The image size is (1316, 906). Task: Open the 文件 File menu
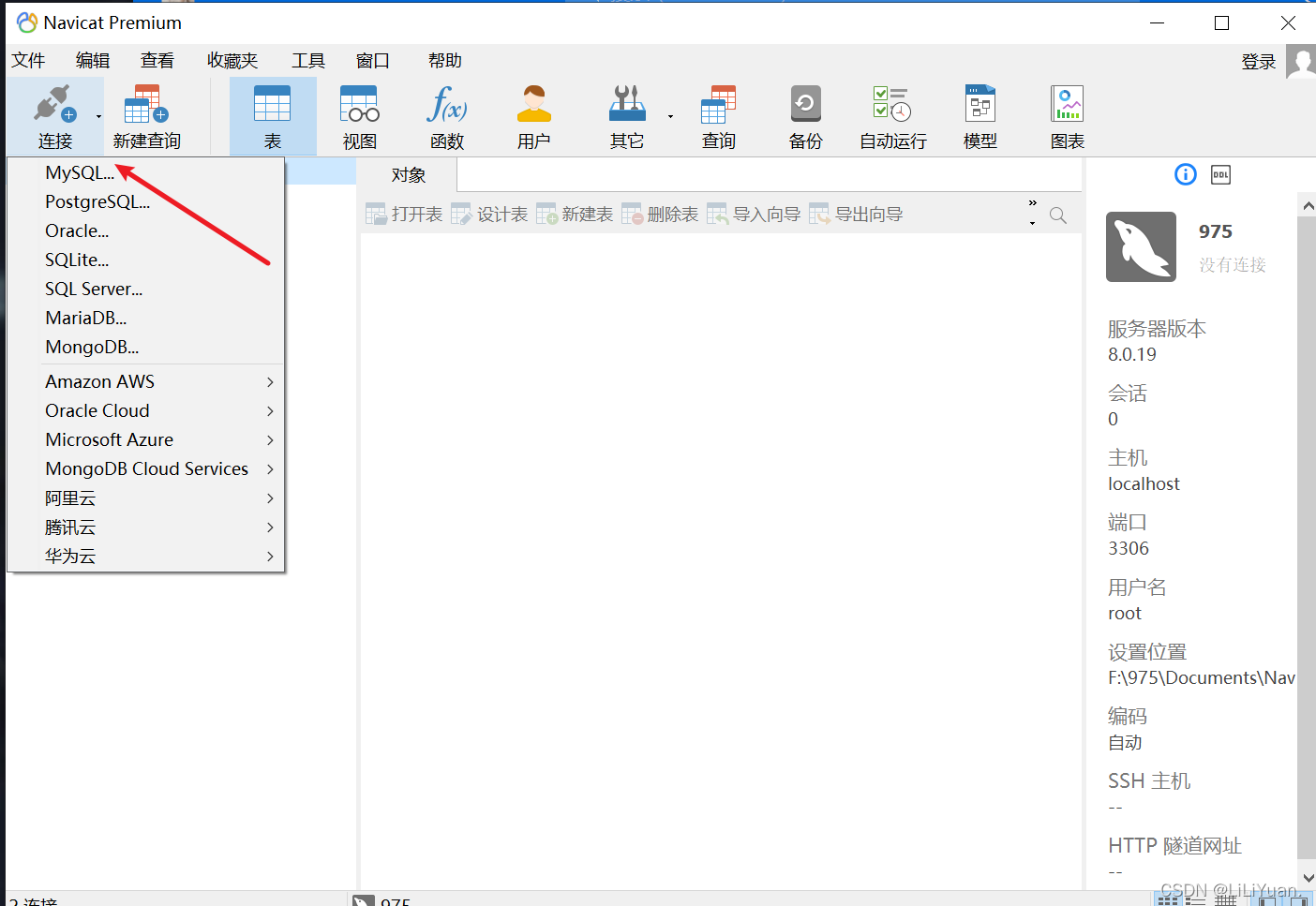pos(28,61)
